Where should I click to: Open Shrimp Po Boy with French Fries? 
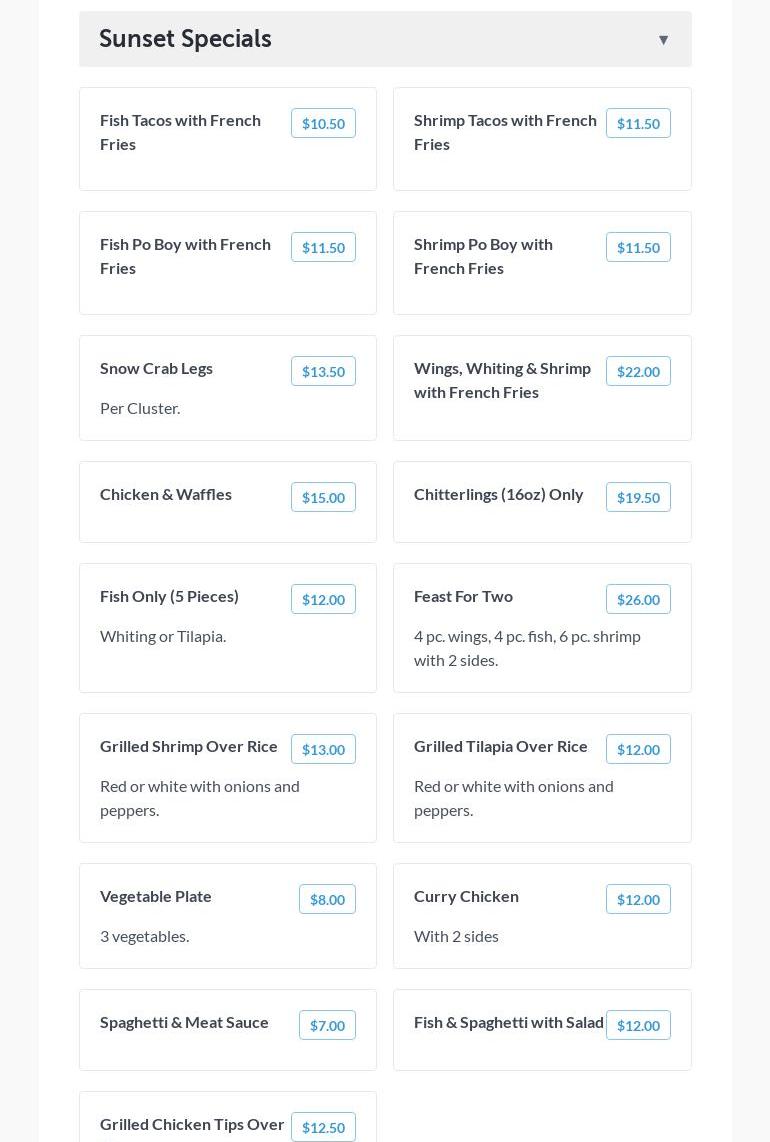click(483, 256)
